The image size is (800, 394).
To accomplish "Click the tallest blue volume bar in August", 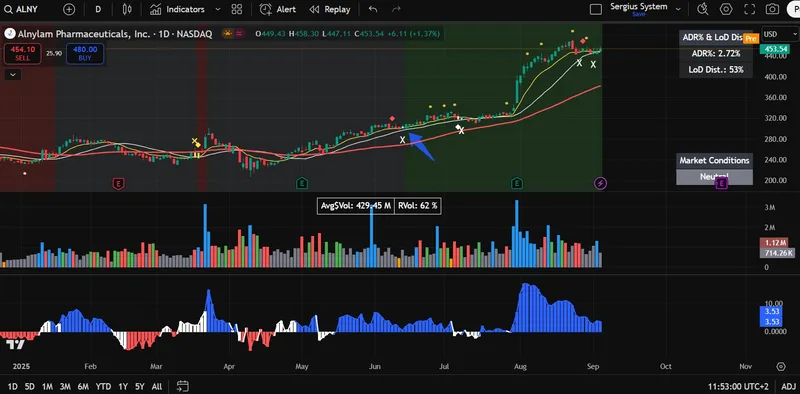I will pyautogui.click(x=516, y=234).
